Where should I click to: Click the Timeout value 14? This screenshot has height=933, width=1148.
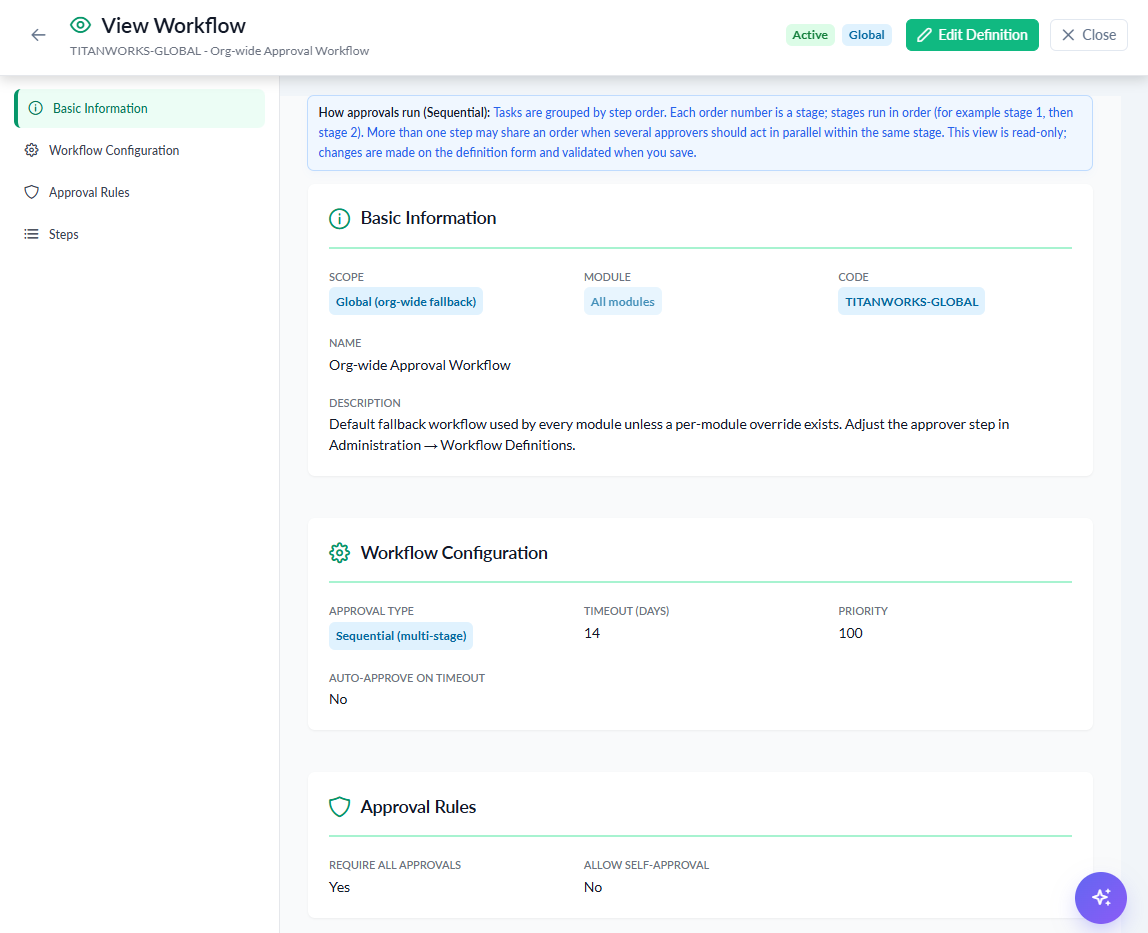[592, 633]
